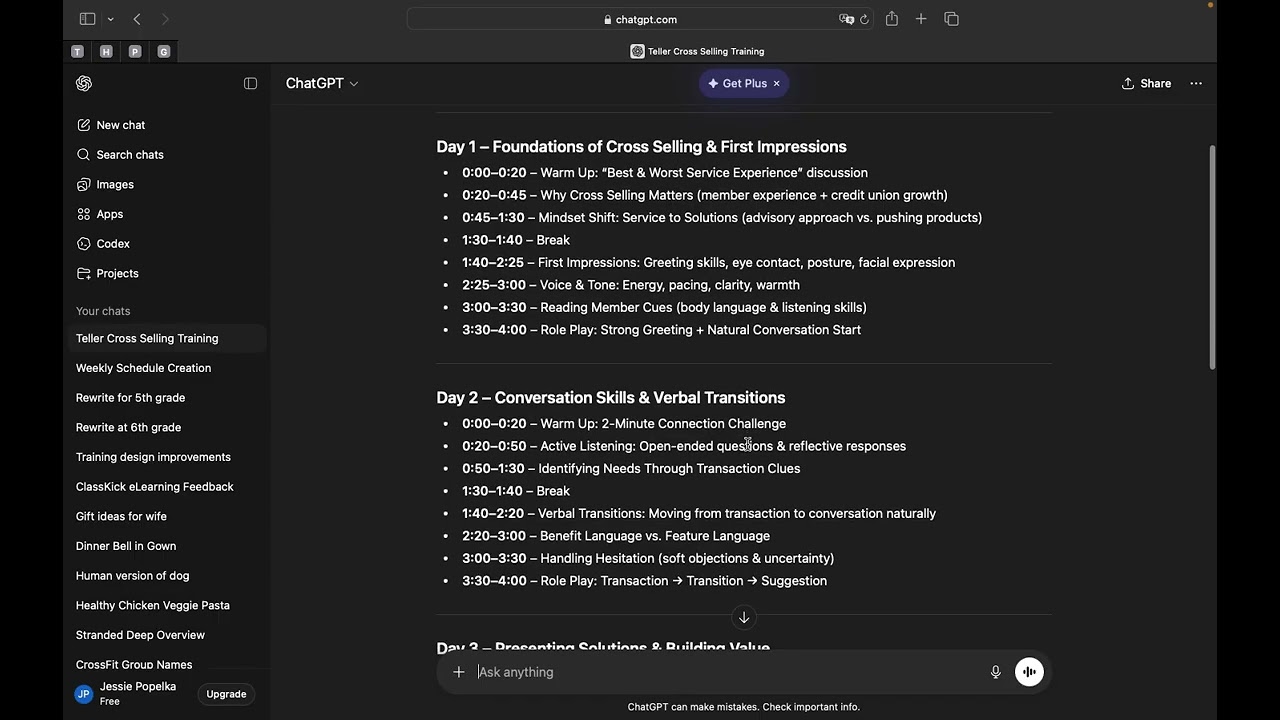1280x720 pixels.
Task: Open the three-dot conversation options menu
Action: tap(1196, 84)
